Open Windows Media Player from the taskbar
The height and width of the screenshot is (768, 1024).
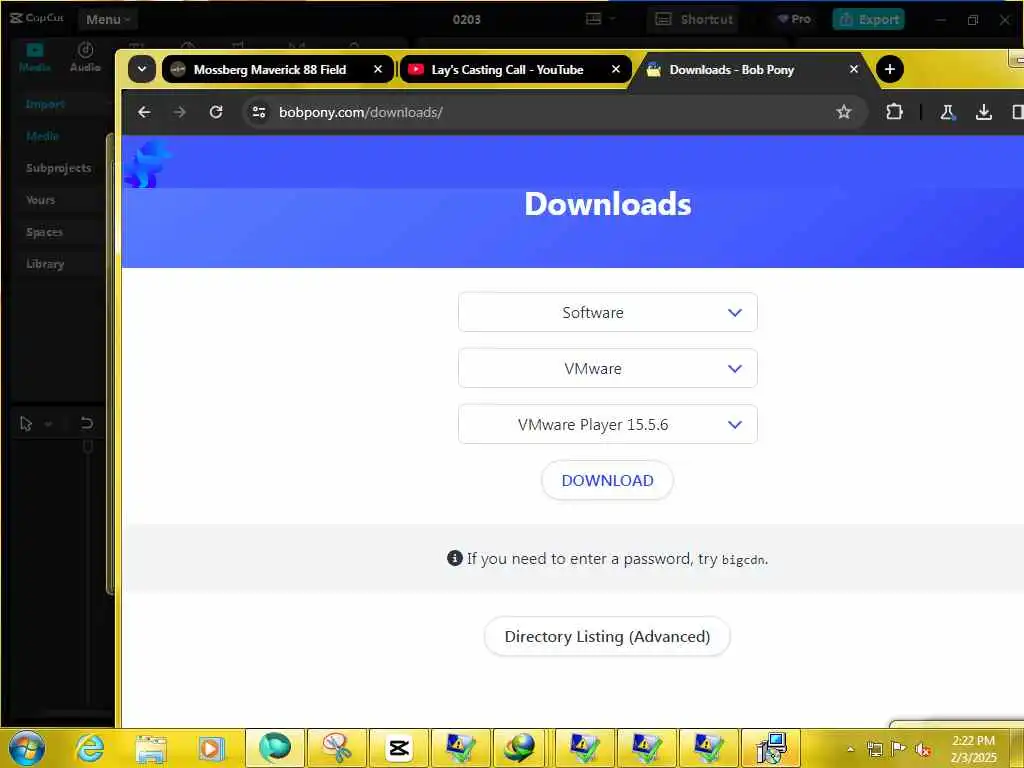point(212,748)
